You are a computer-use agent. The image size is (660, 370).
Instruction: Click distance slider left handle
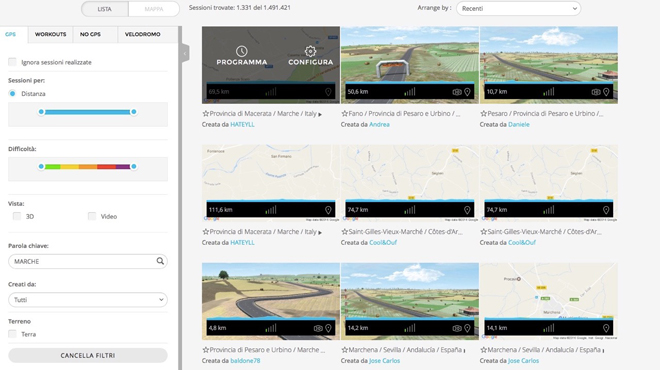(41, 112)
